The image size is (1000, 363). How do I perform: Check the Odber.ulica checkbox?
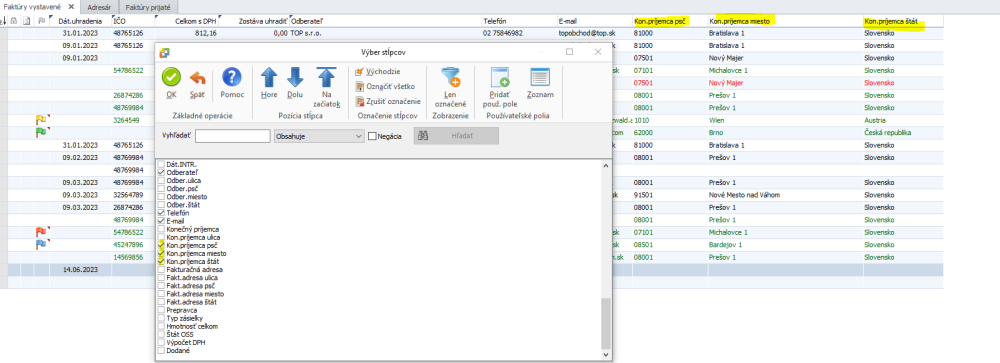point(161,181)
